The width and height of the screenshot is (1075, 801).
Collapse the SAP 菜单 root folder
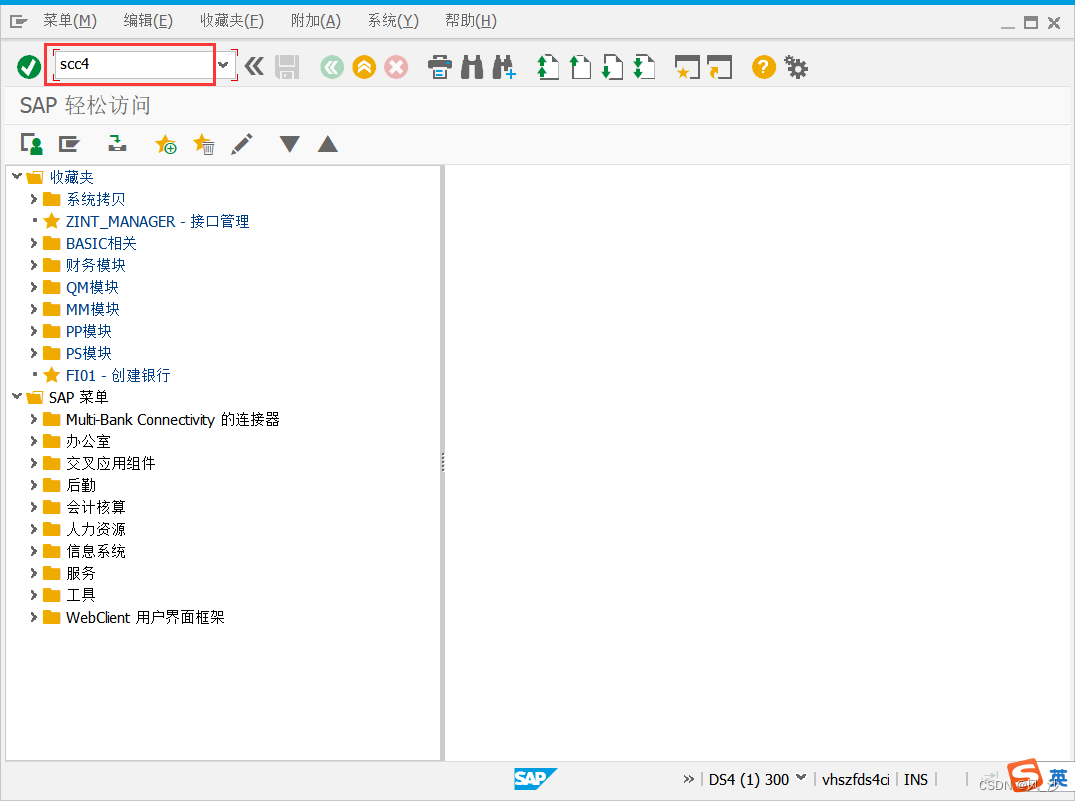[x=17, y=396]
